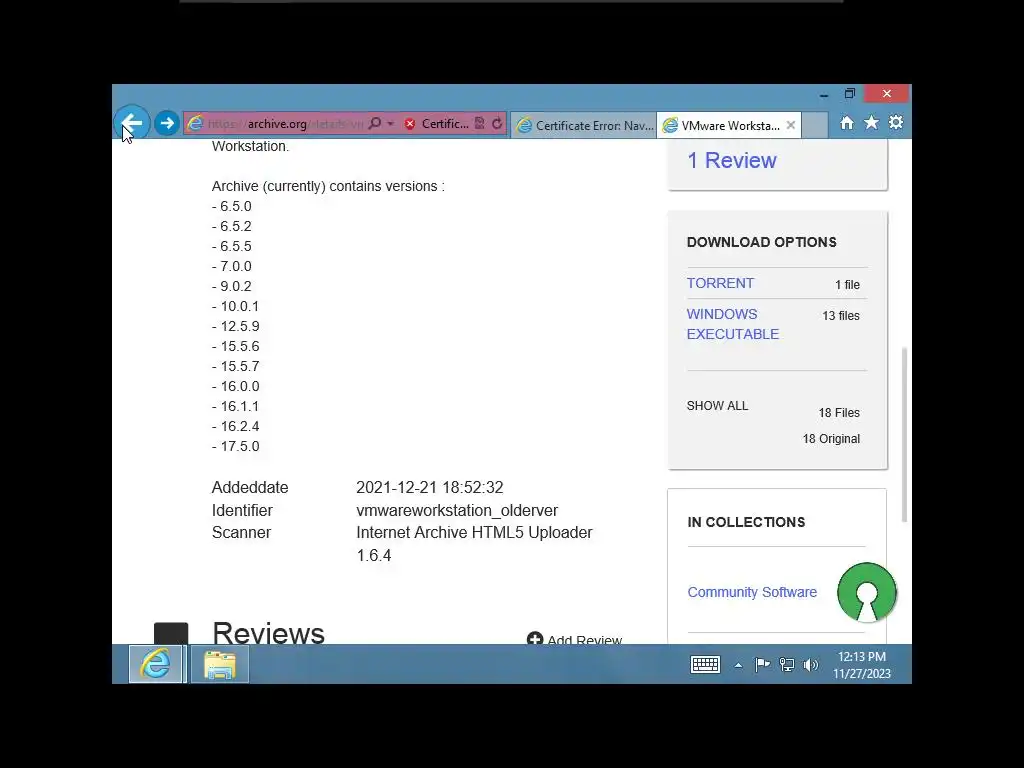This screenshot has width=1024, height=768.
Task: Open the volume speaker icon
Action: click(x=810, y=665)
